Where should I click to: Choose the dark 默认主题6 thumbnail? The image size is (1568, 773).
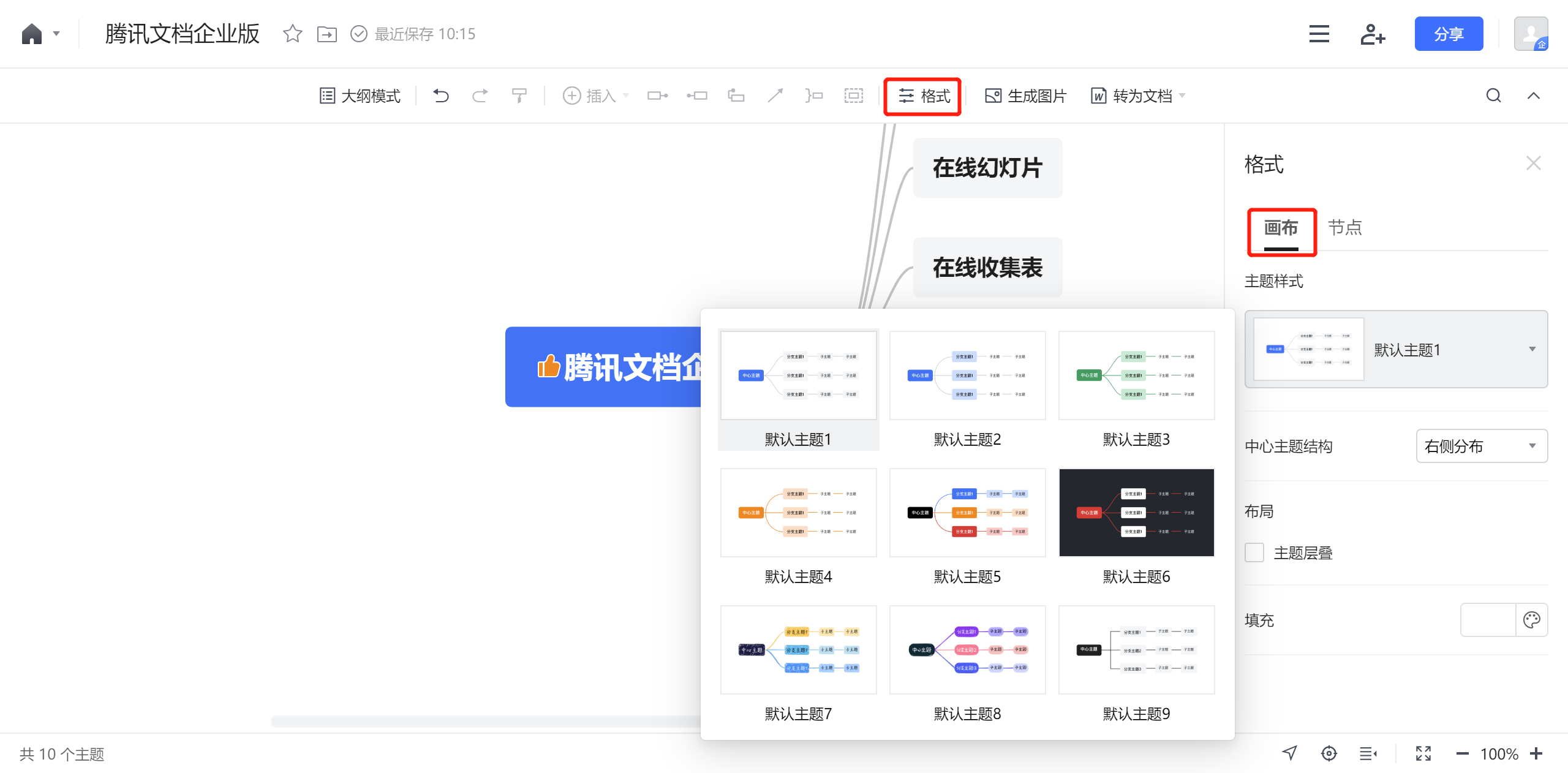[1136, 513]
